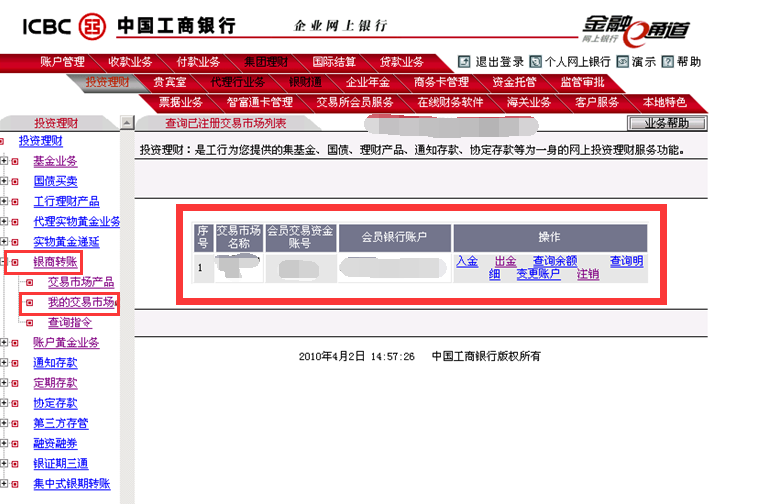Viewport: 766px width, 504px height.
Task: Open the 集团理财 menu tab
Action: [x=266, y=62]
